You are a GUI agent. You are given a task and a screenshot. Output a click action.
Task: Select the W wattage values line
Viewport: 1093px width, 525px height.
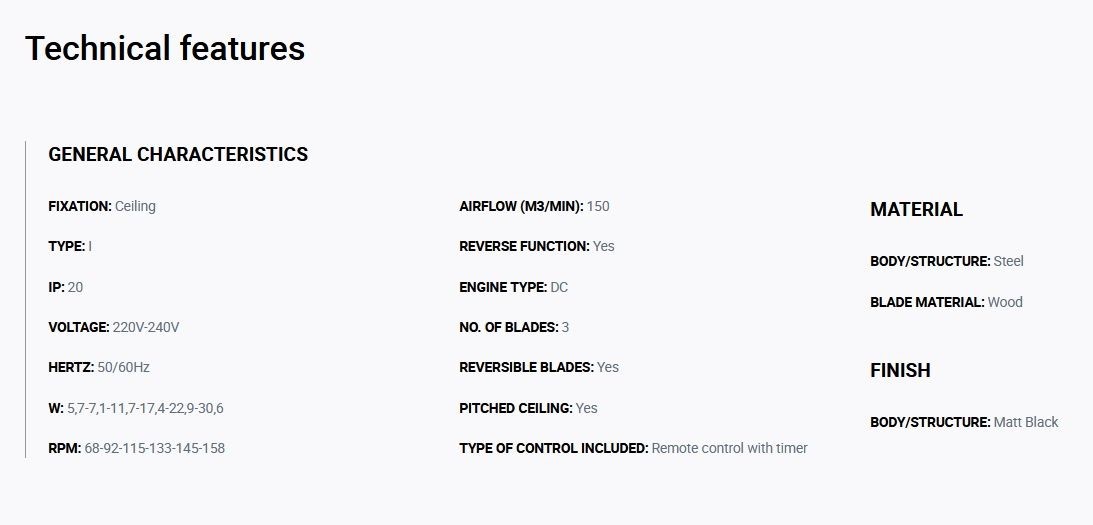pos(136,409)
